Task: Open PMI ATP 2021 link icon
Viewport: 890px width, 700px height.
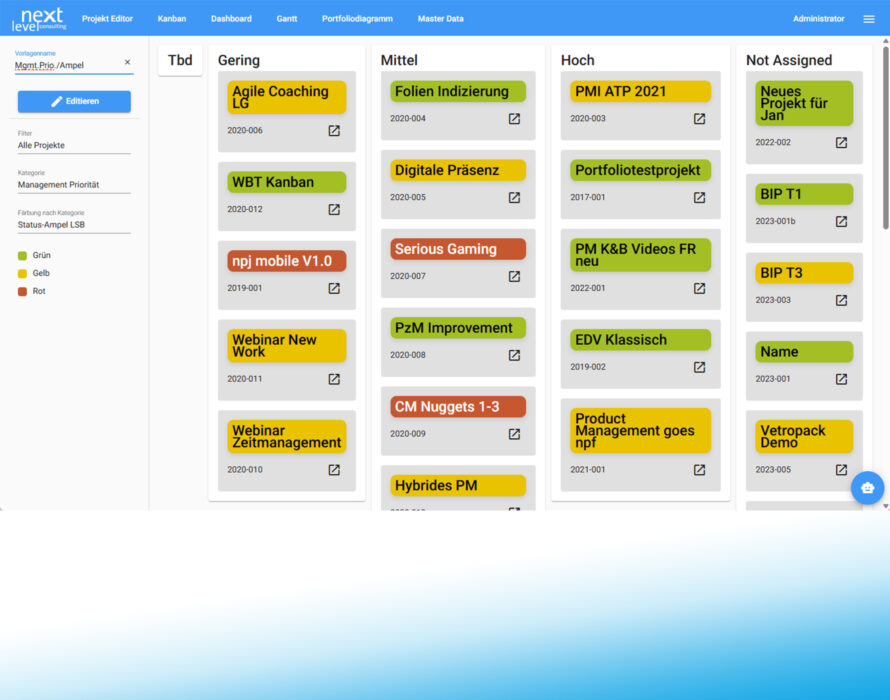Action: pos(699,119)
